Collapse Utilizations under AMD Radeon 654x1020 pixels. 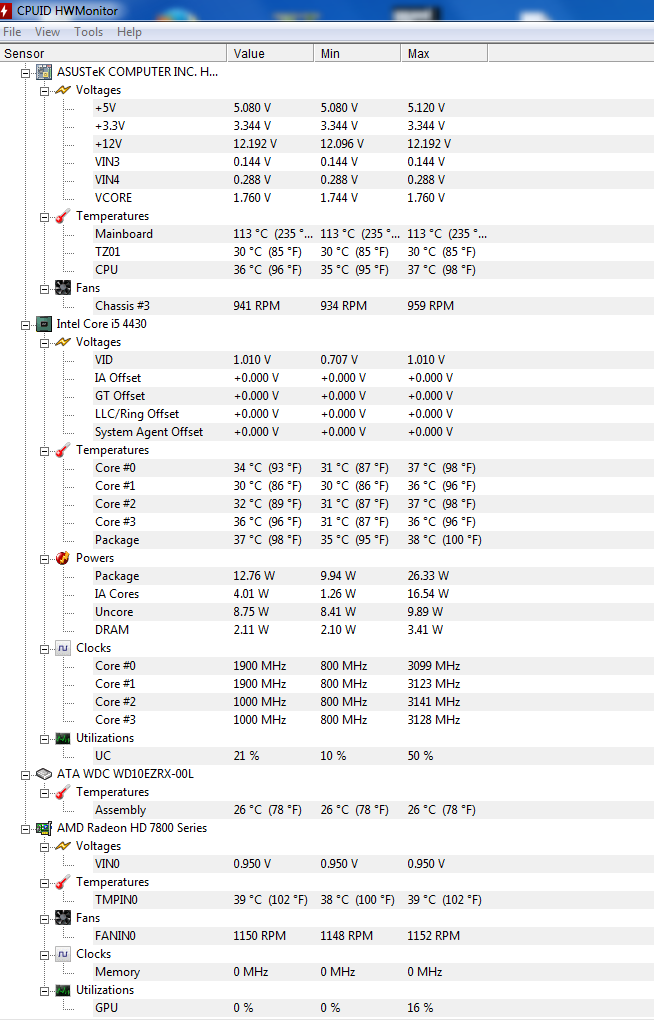click(44, 991)
